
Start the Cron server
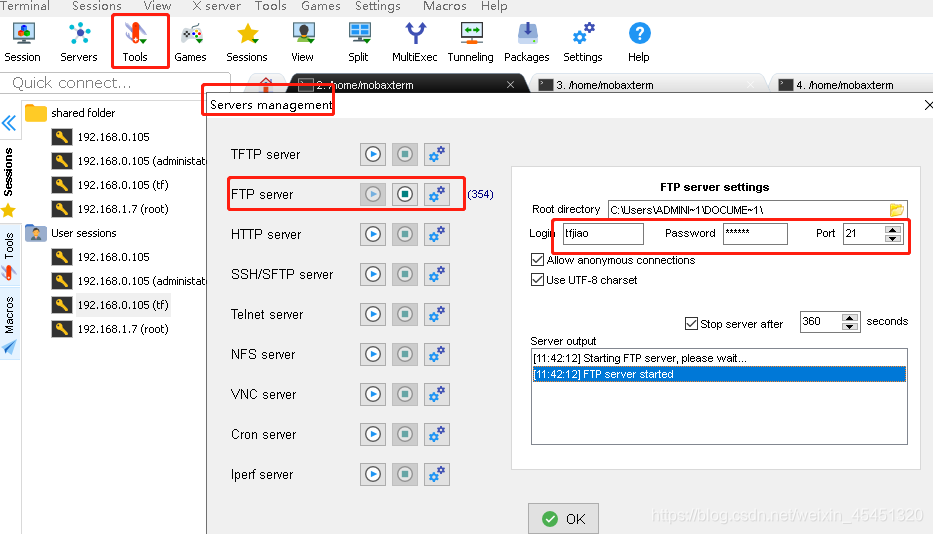(373, 434)
